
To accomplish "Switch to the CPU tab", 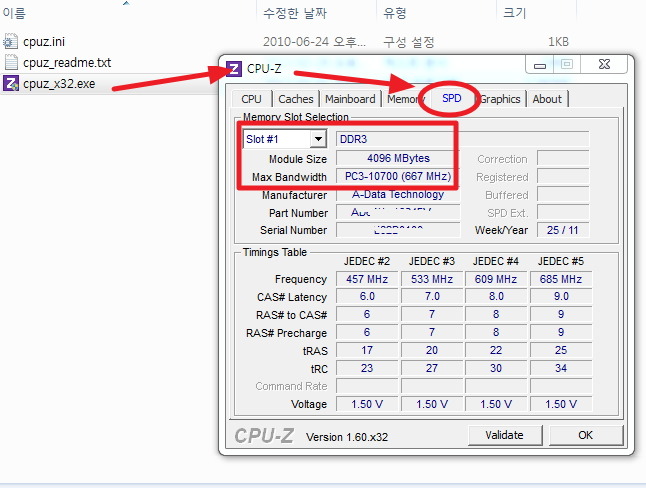I will coord(252,99).
